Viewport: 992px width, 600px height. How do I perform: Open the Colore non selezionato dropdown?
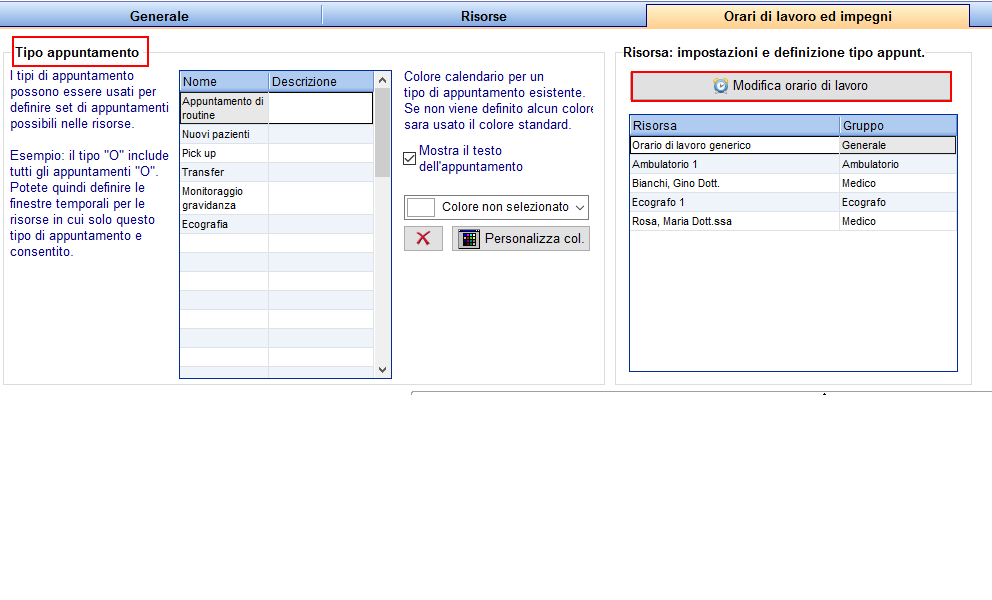[497, 207]
